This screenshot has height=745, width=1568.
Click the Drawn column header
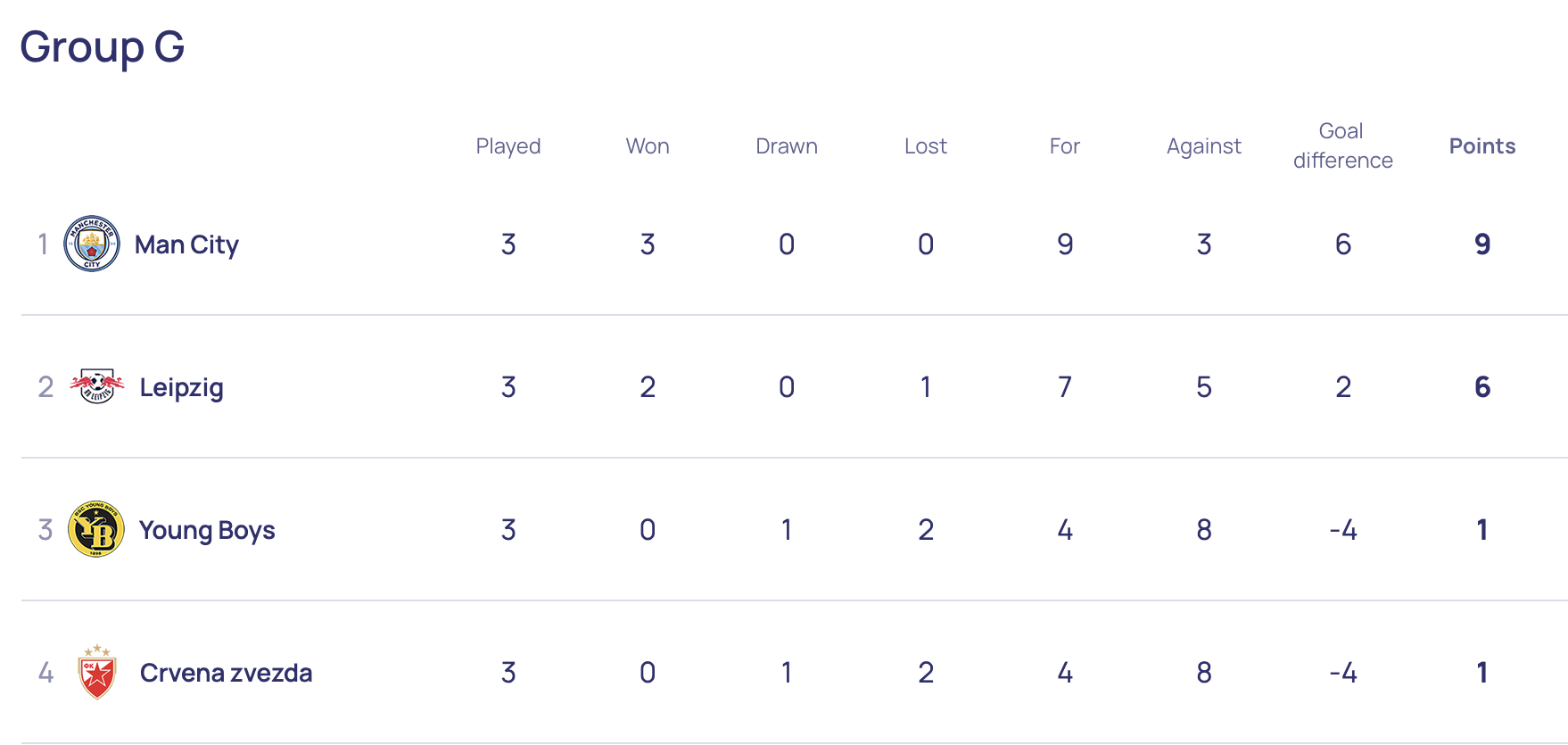coord(787,146)
